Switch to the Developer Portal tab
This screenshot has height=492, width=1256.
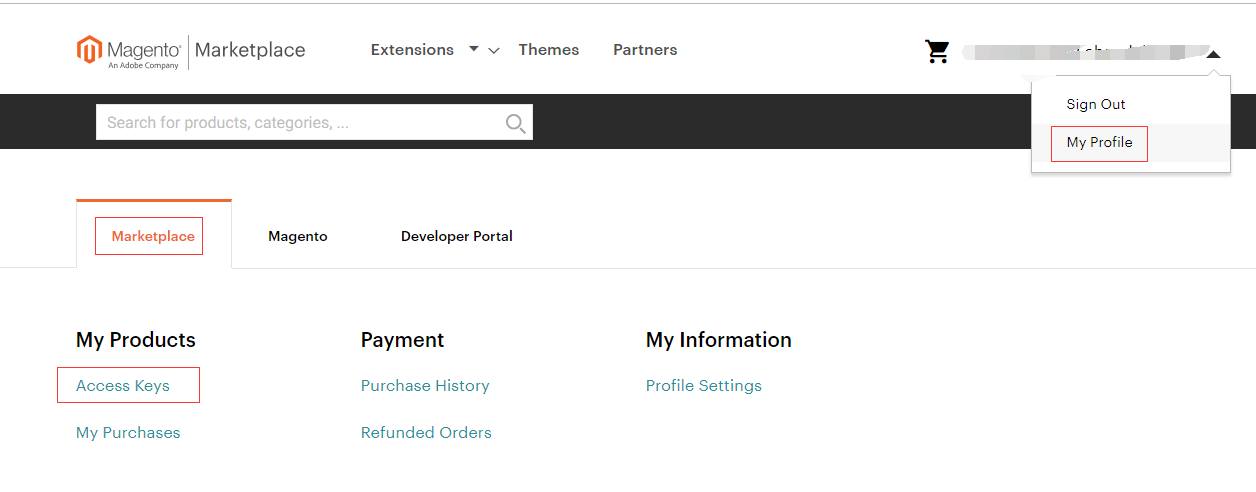457,236
